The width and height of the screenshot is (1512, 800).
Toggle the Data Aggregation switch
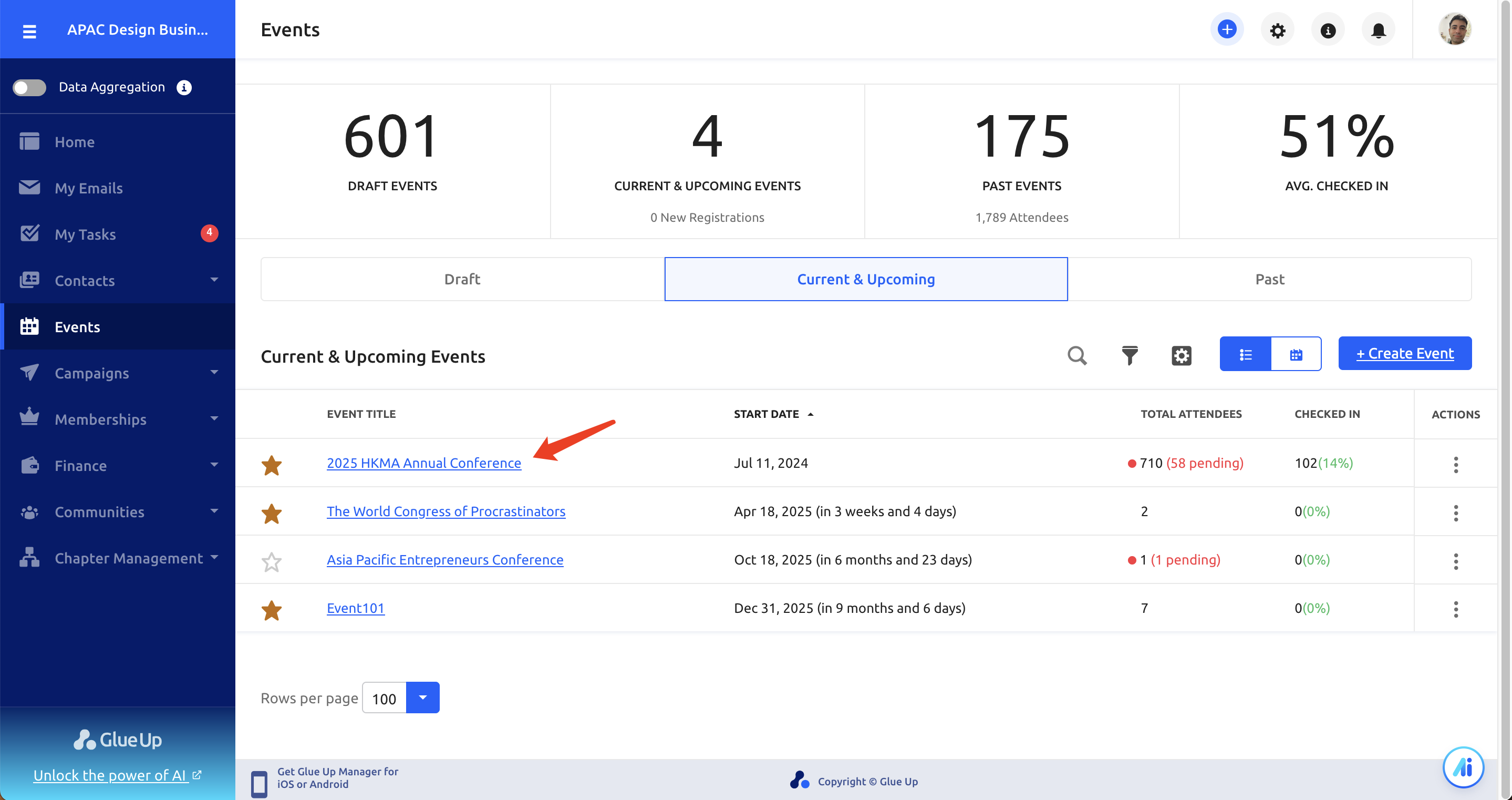tap(29, 87)
